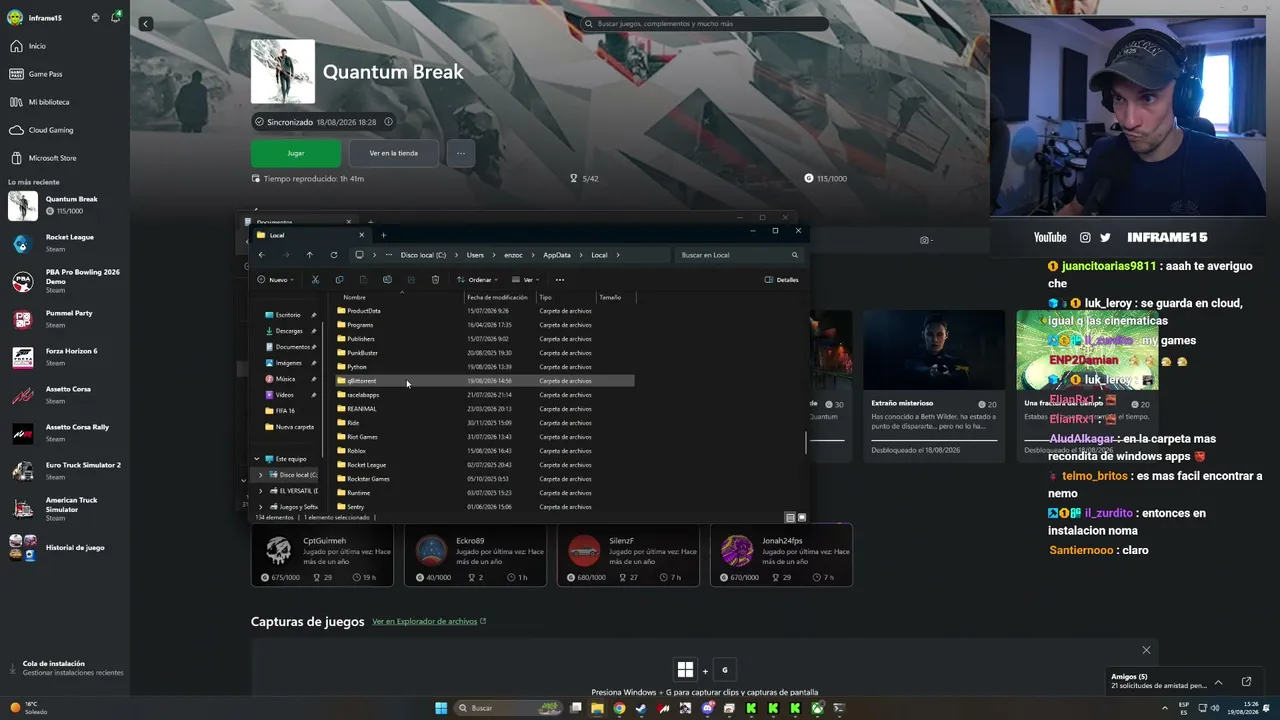Click the Xbox game search field
Image resolution: width=1280 pixels, height=720 pixels.
[704, 23]
